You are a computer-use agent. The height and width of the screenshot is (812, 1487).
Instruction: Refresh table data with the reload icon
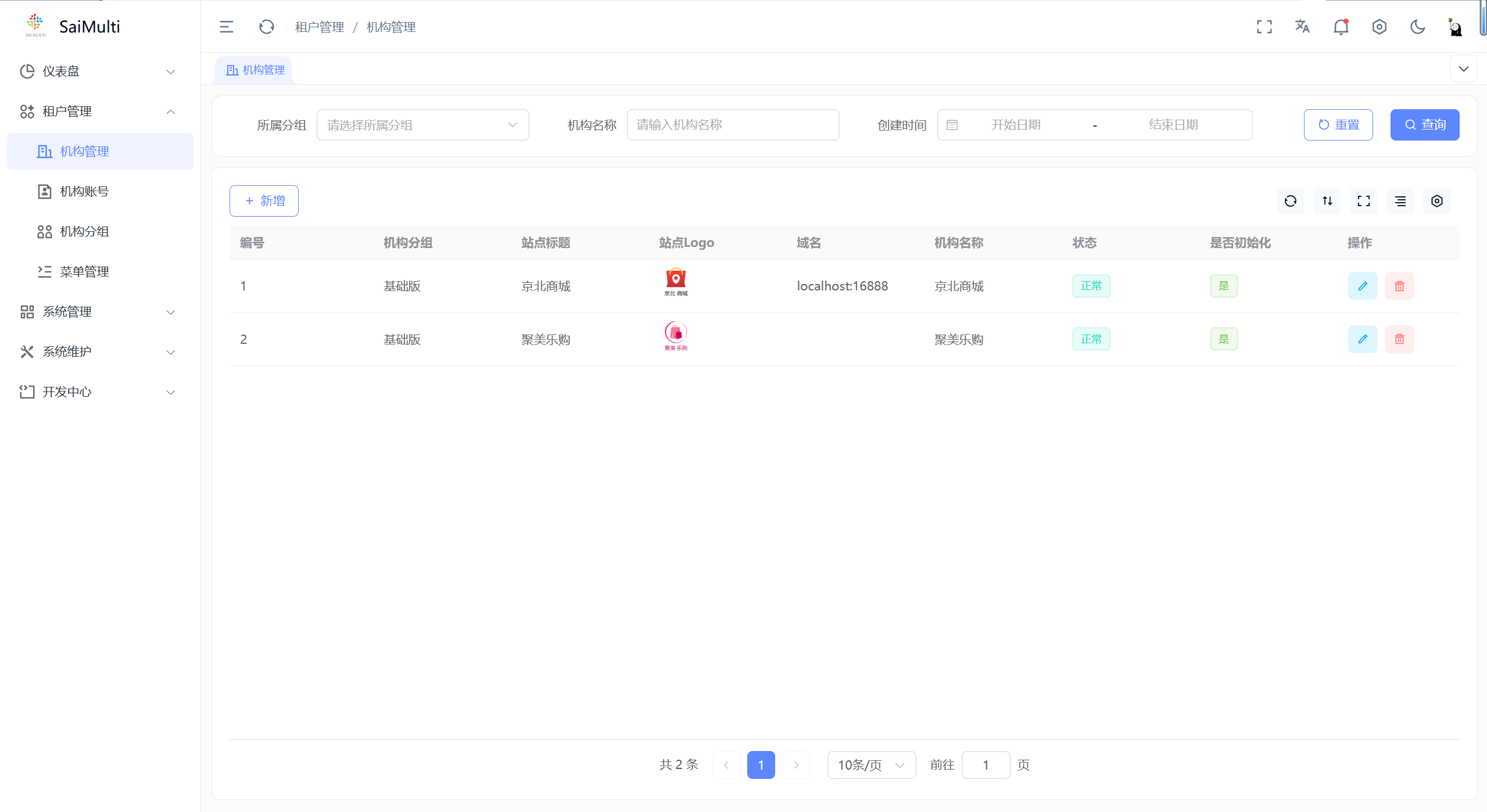[1290, 201]
